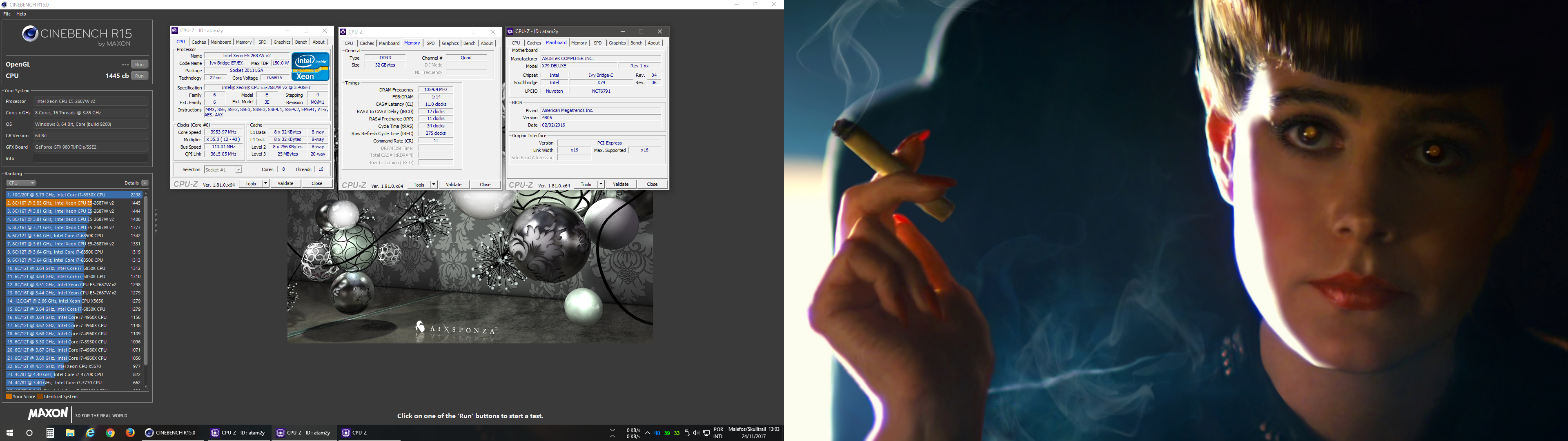This screenshot has height=441, width=1568.
Task: Open Caches tab in left CPU-Z window
Action: 199,42
